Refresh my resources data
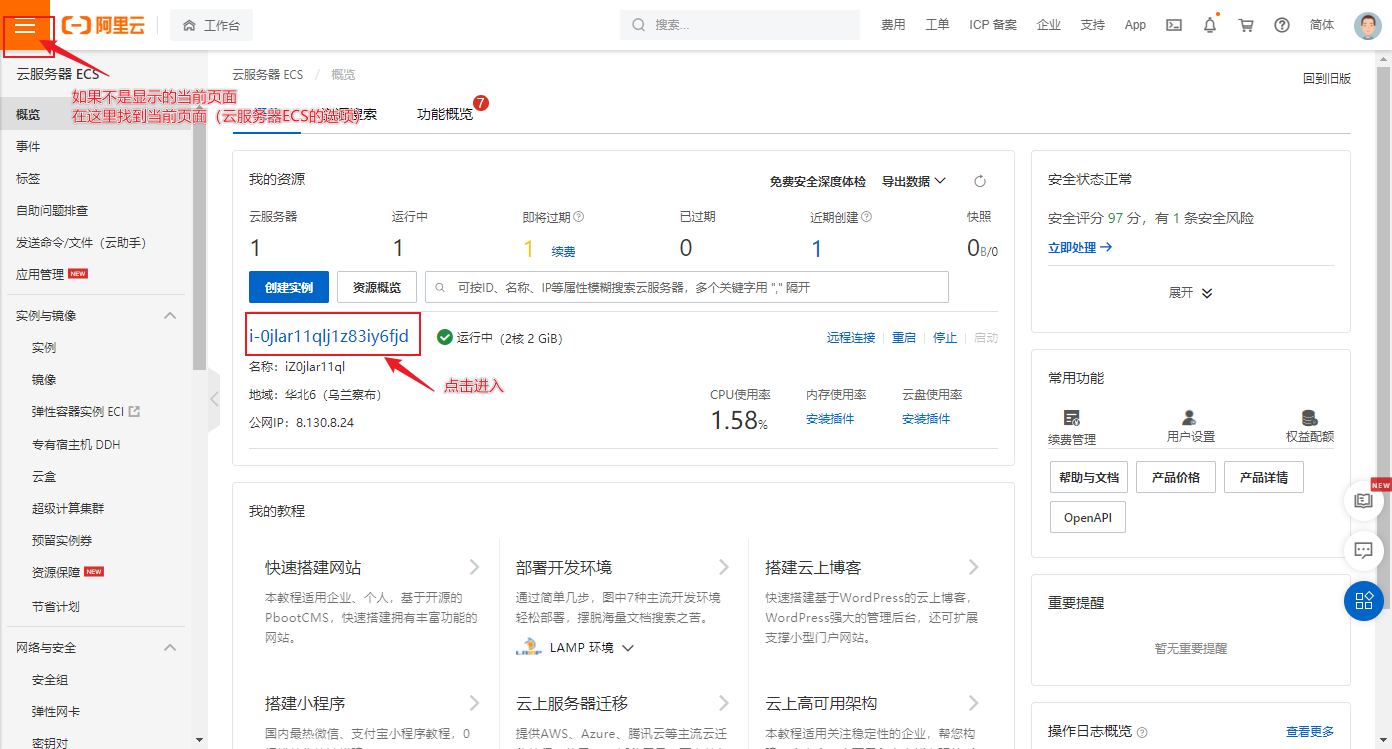The width and height of the screenshot is (1392, 749). click(980, 181)
